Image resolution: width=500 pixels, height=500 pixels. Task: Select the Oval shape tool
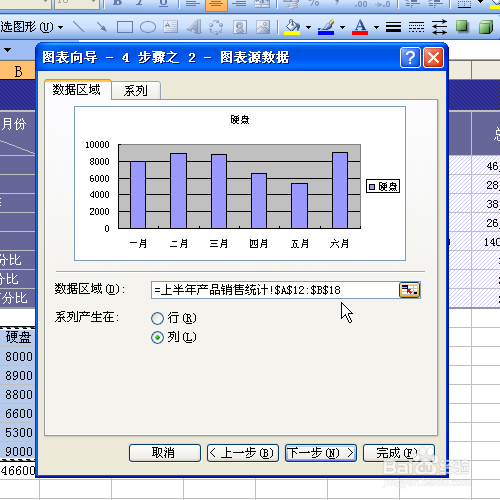pos(148,27)
